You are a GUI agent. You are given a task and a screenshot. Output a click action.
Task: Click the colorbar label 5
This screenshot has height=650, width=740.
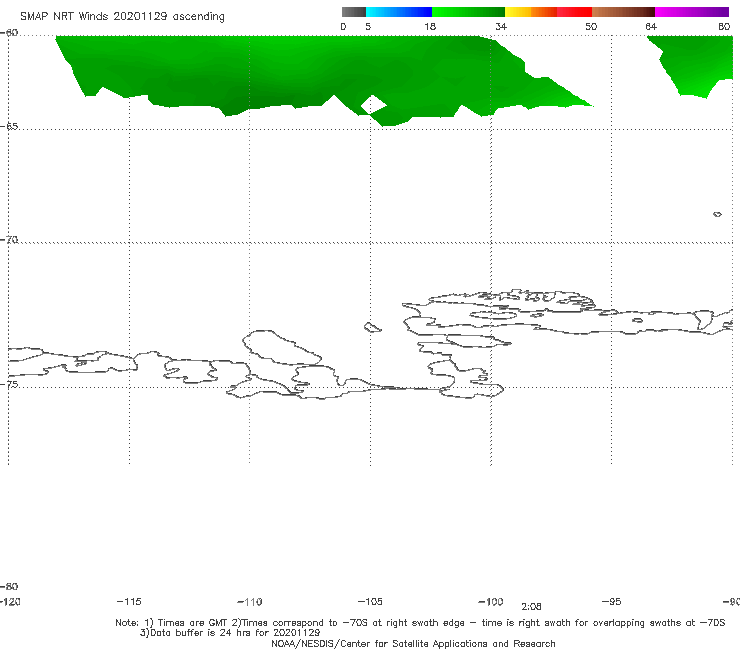(x=368, y=26)
